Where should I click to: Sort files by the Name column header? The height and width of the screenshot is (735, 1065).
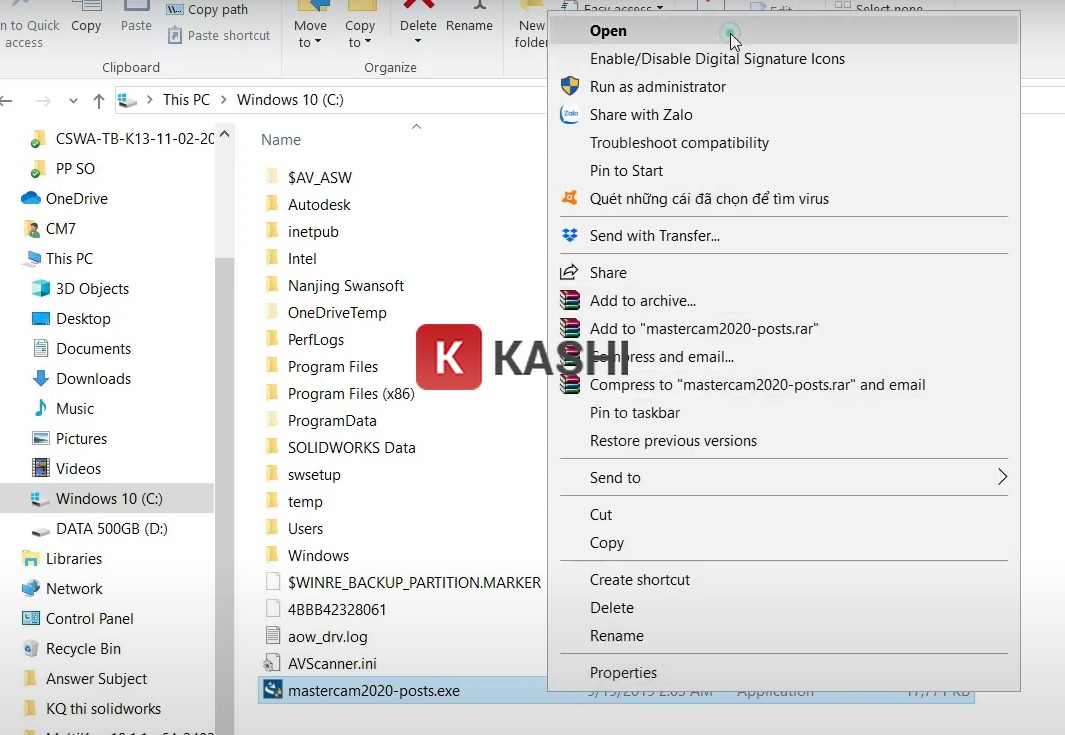281,140
